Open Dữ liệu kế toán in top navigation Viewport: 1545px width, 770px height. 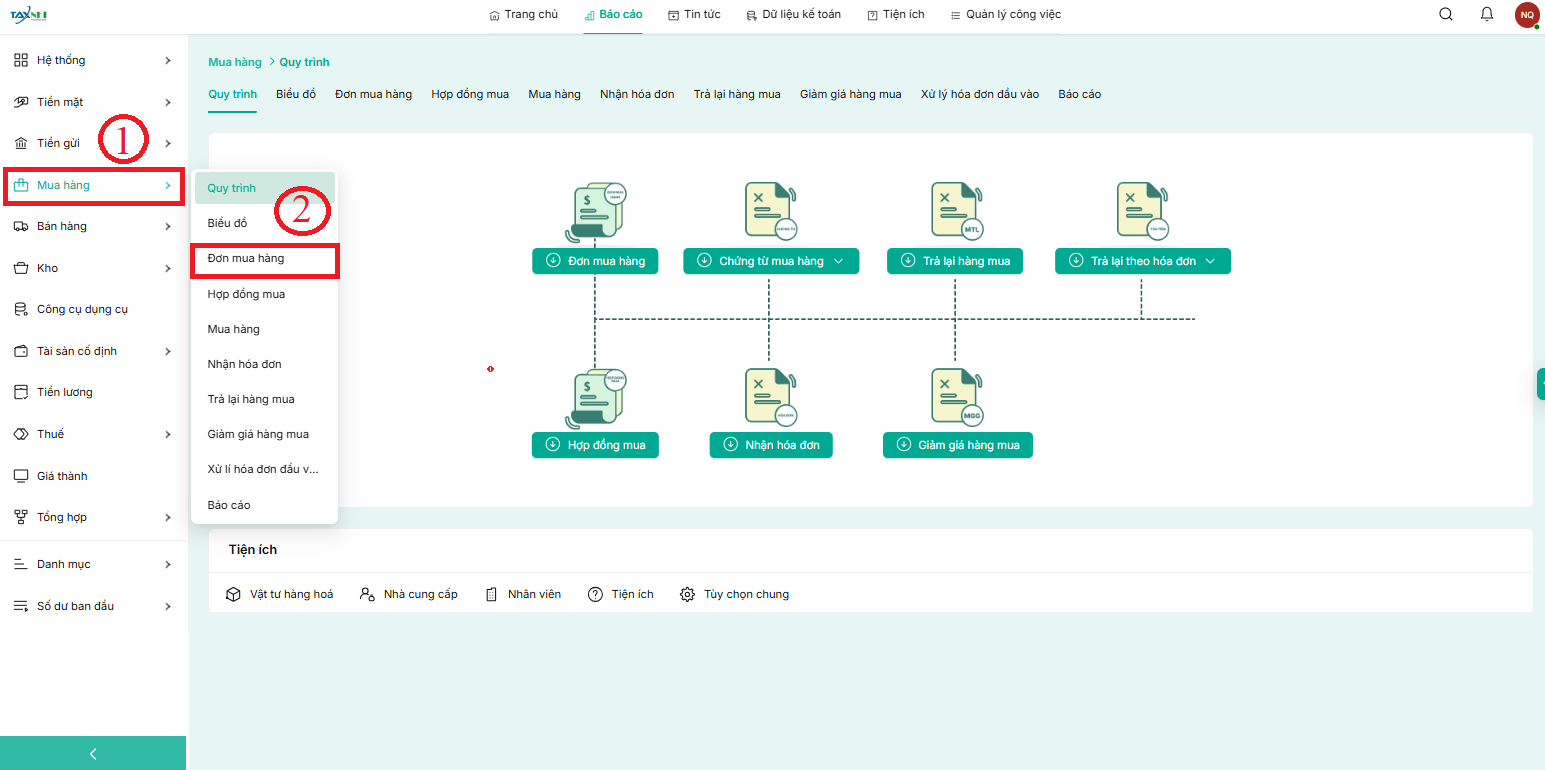794,15
